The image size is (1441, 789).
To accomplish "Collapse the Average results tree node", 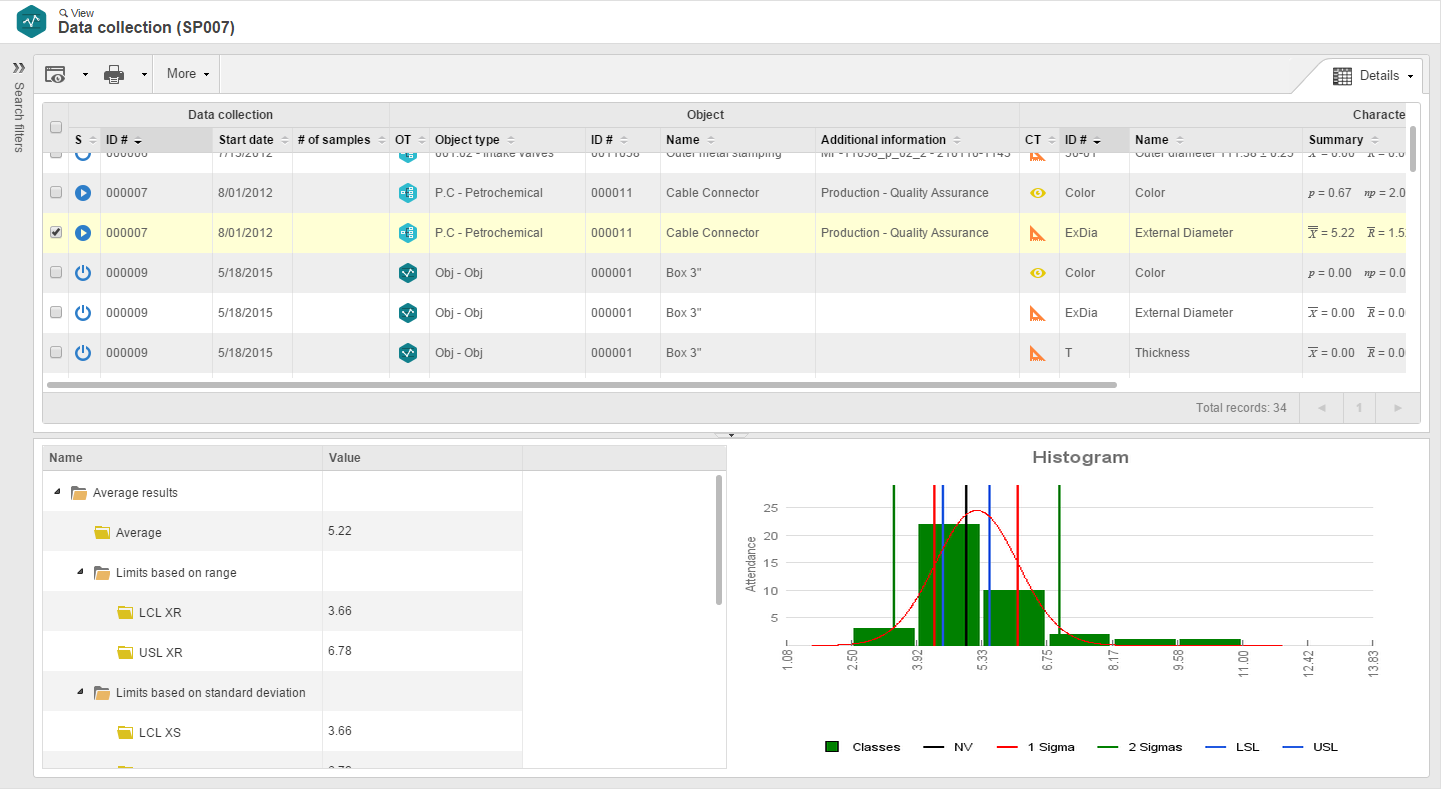I will (56, 492).
